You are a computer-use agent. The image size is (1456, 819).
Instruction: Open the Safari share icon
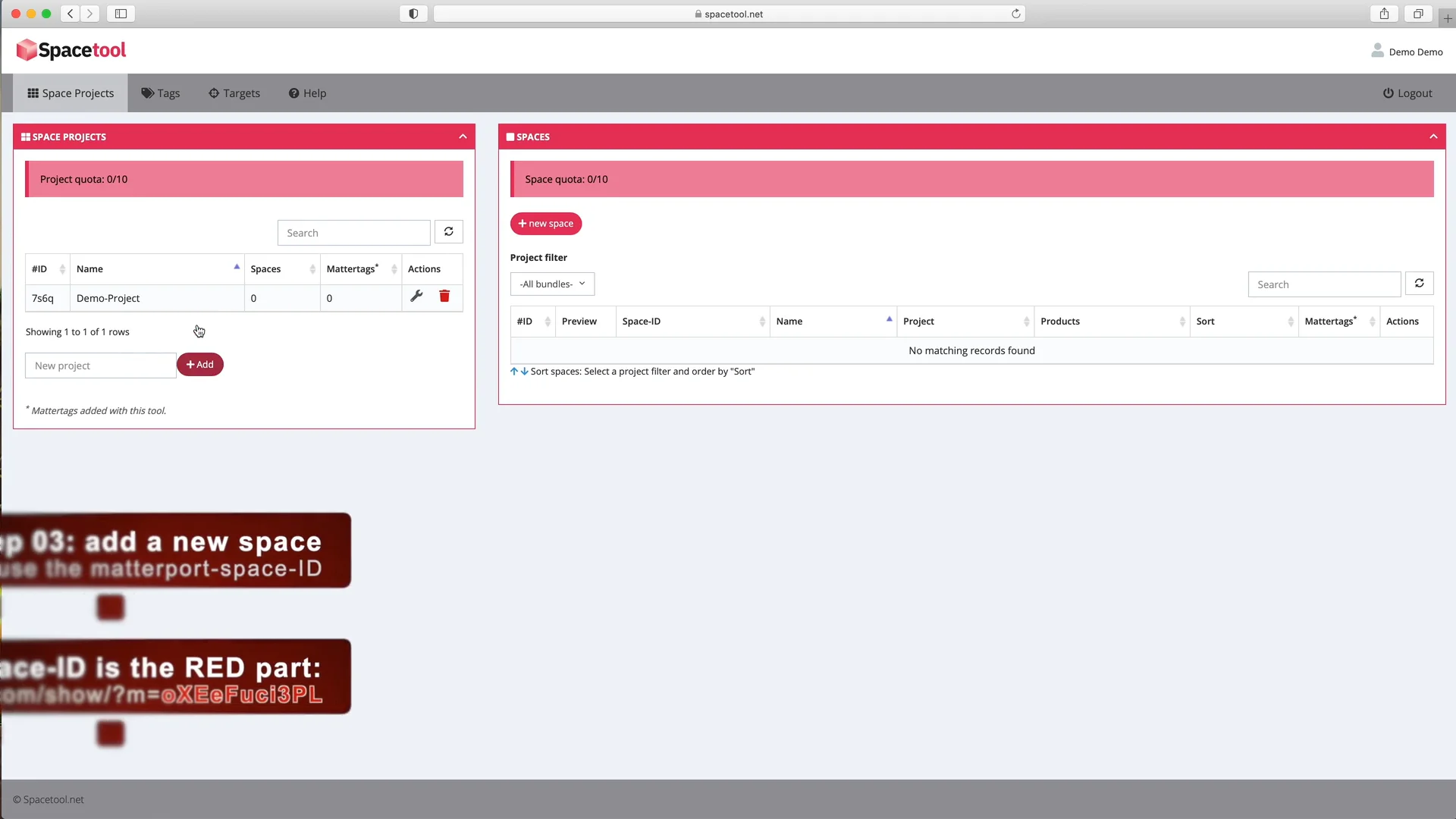(1385, 14)
